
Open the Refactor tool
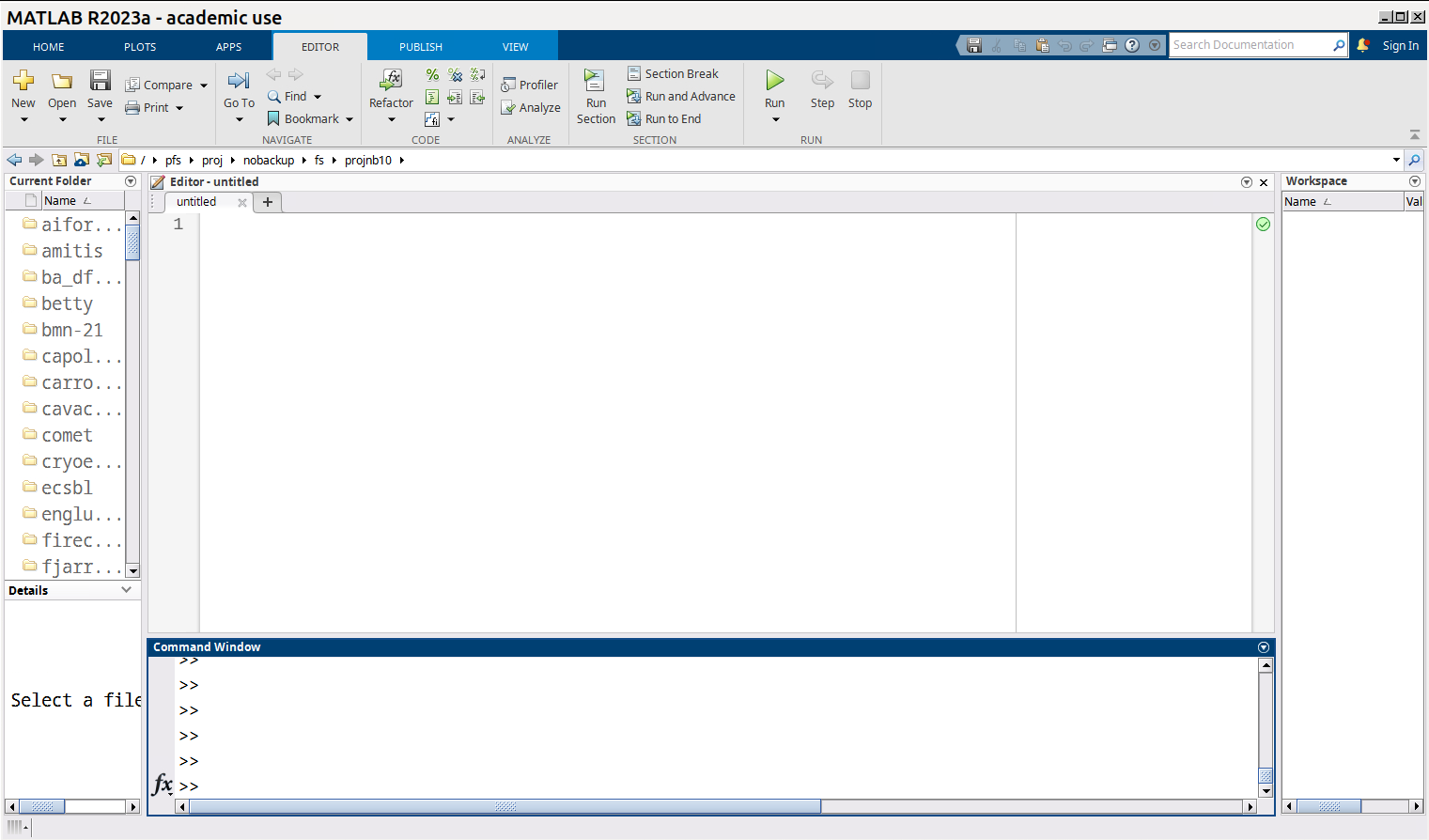coord(391,81)
